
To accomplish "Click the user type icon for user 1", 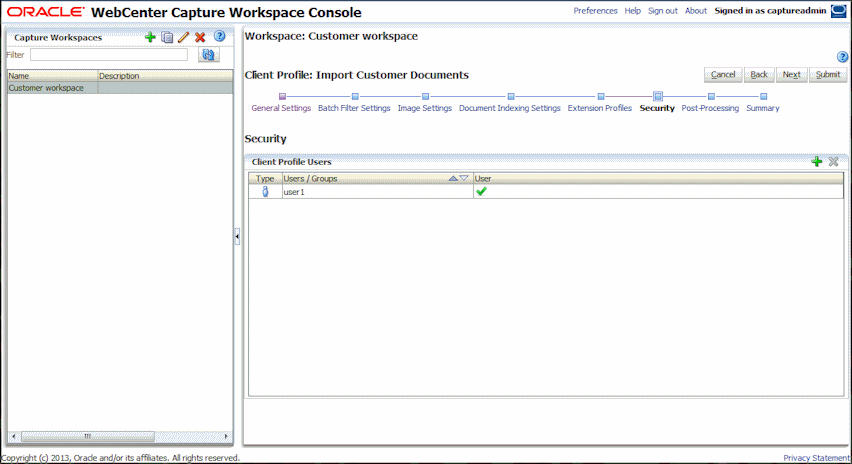I will pos(265,191).
